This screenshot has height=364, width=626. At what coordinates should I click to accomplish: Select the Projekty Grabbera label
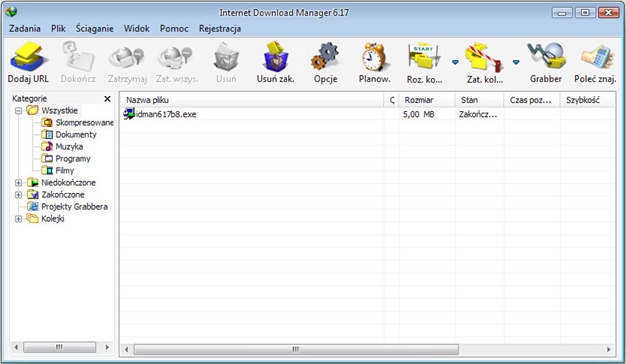click(x=74, y=207)
